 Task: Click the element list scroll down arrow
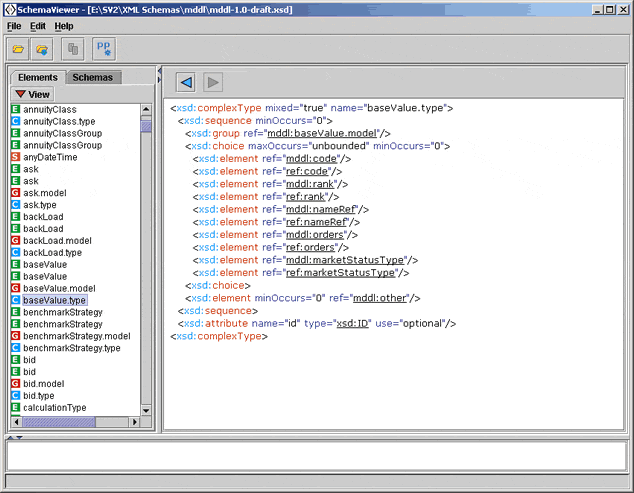tap(146, 410)
